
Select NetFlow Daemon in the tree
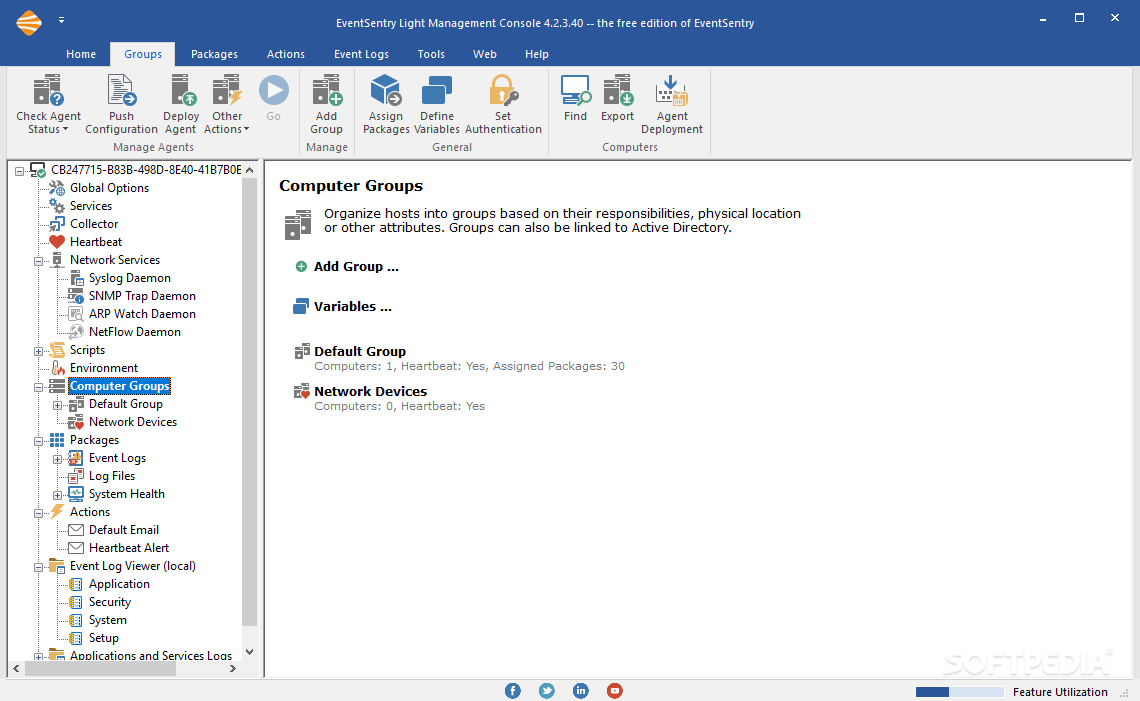(x=135, y=332)
